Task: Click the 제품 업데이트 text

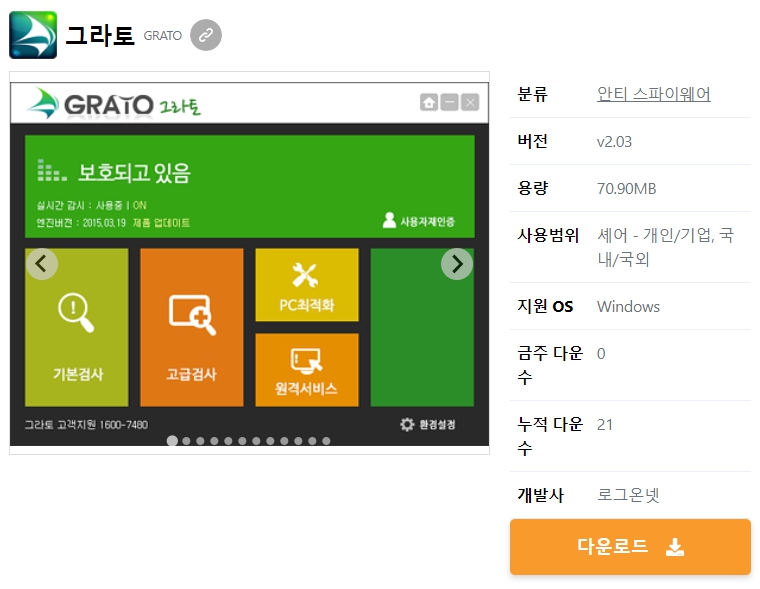Action: (x=161, y=223)
